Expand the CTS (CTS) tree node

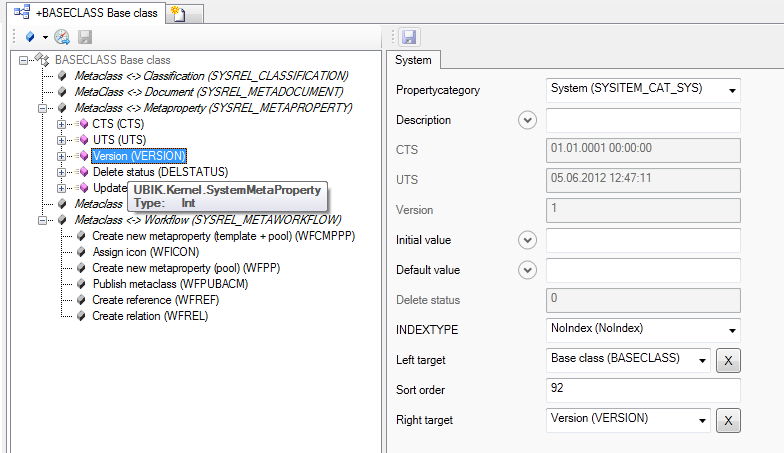click(x=62, y=124)
